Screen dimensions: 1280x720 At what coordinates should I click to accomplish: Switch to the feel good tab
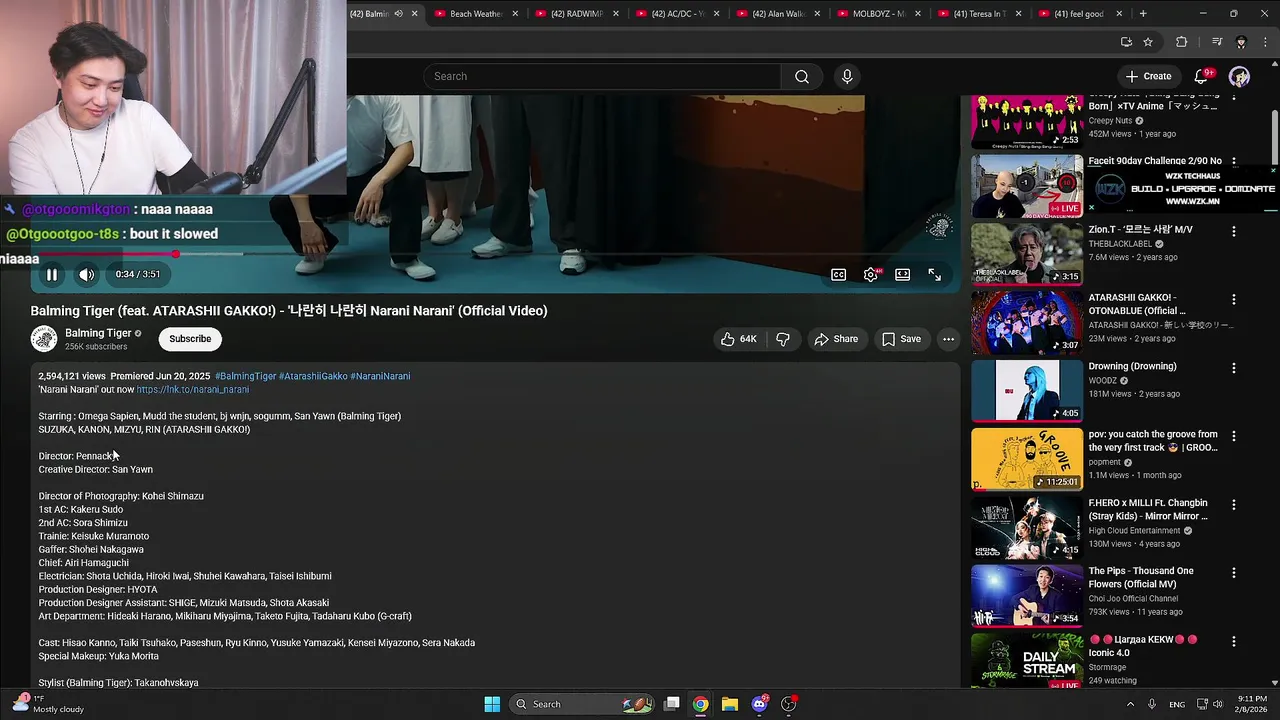(1080, 14)
